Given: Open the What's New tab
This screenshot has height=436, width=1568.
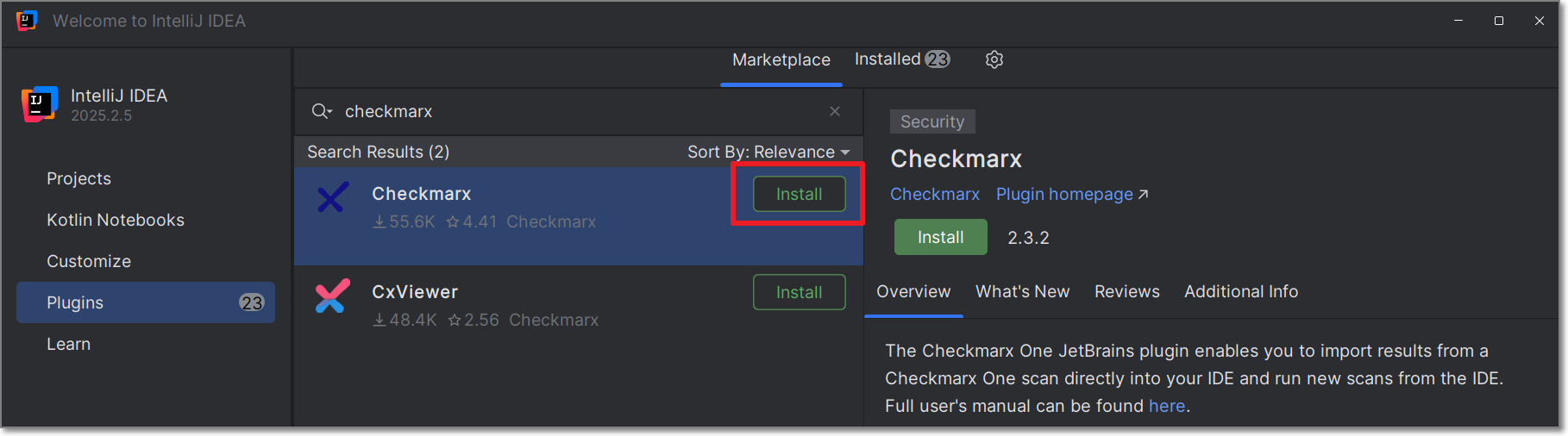Looking at the screenshot, I should (1022, 291).
